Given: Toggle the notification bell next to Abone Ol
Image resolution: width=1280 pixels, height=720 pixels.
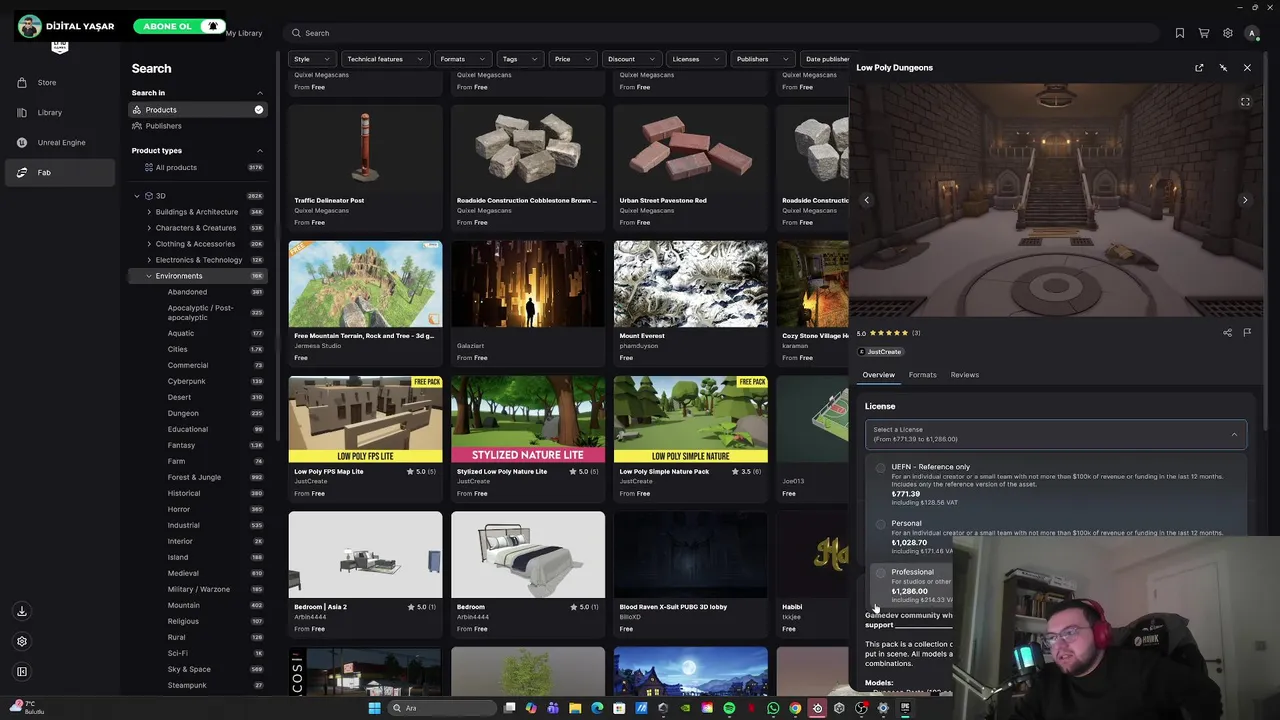Looking at the screenshot, I should click(x=212, y=26).
